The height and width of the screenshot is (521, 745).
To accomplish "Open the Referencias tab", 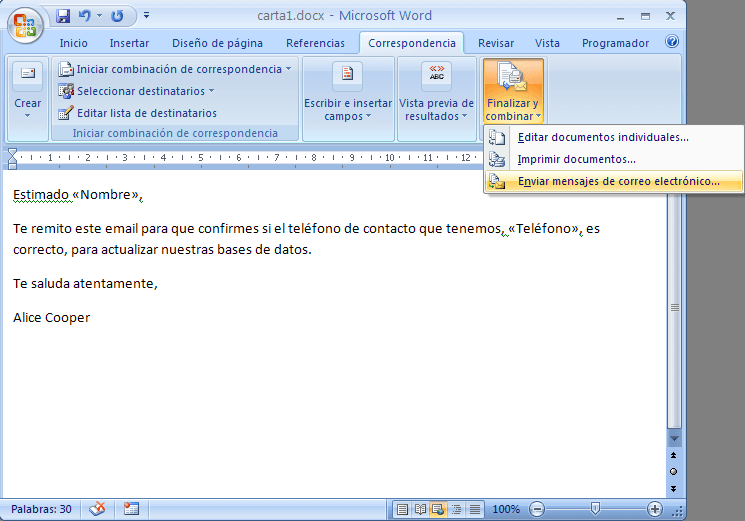I will tap(315, 43).
